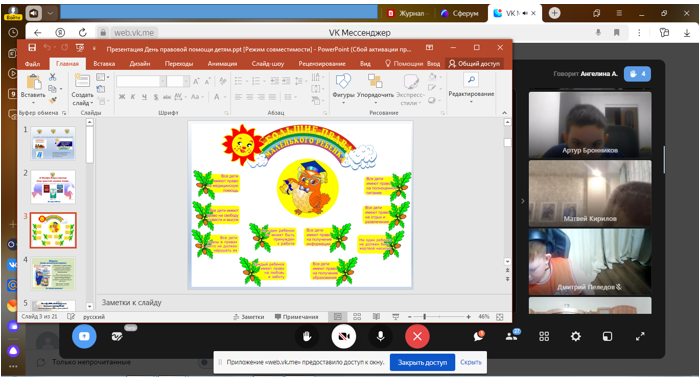Bookmark the page in the address bar
699x377 pixels.
[x=617, y=33]
